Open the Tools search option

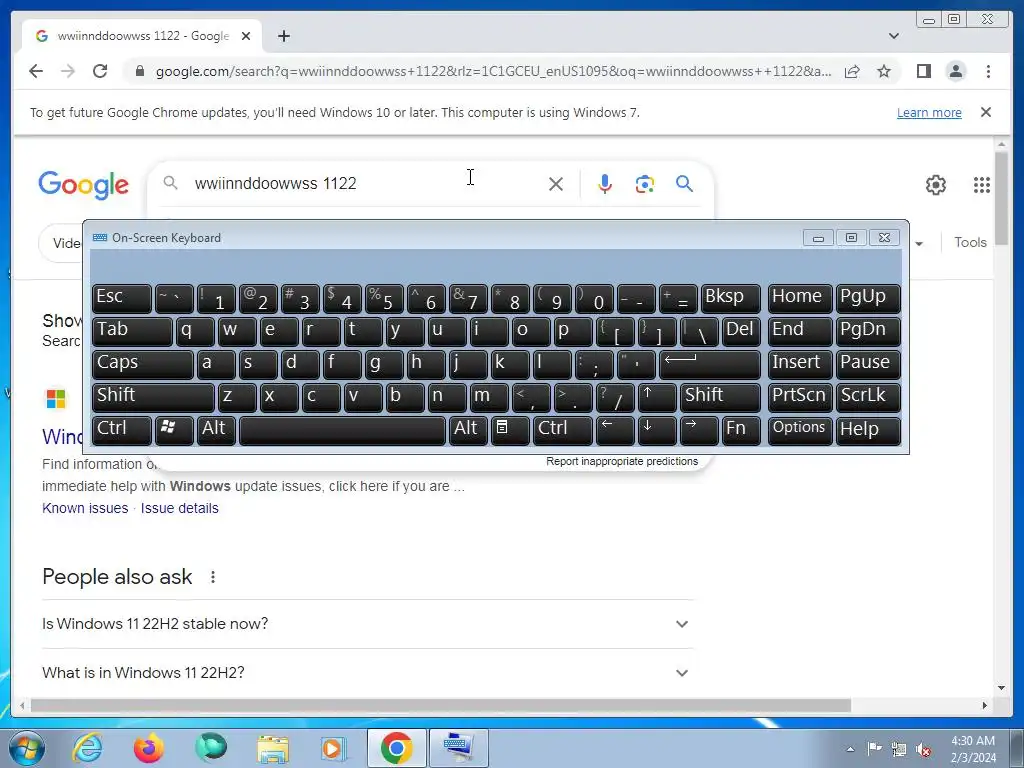[x=970, y=242]
